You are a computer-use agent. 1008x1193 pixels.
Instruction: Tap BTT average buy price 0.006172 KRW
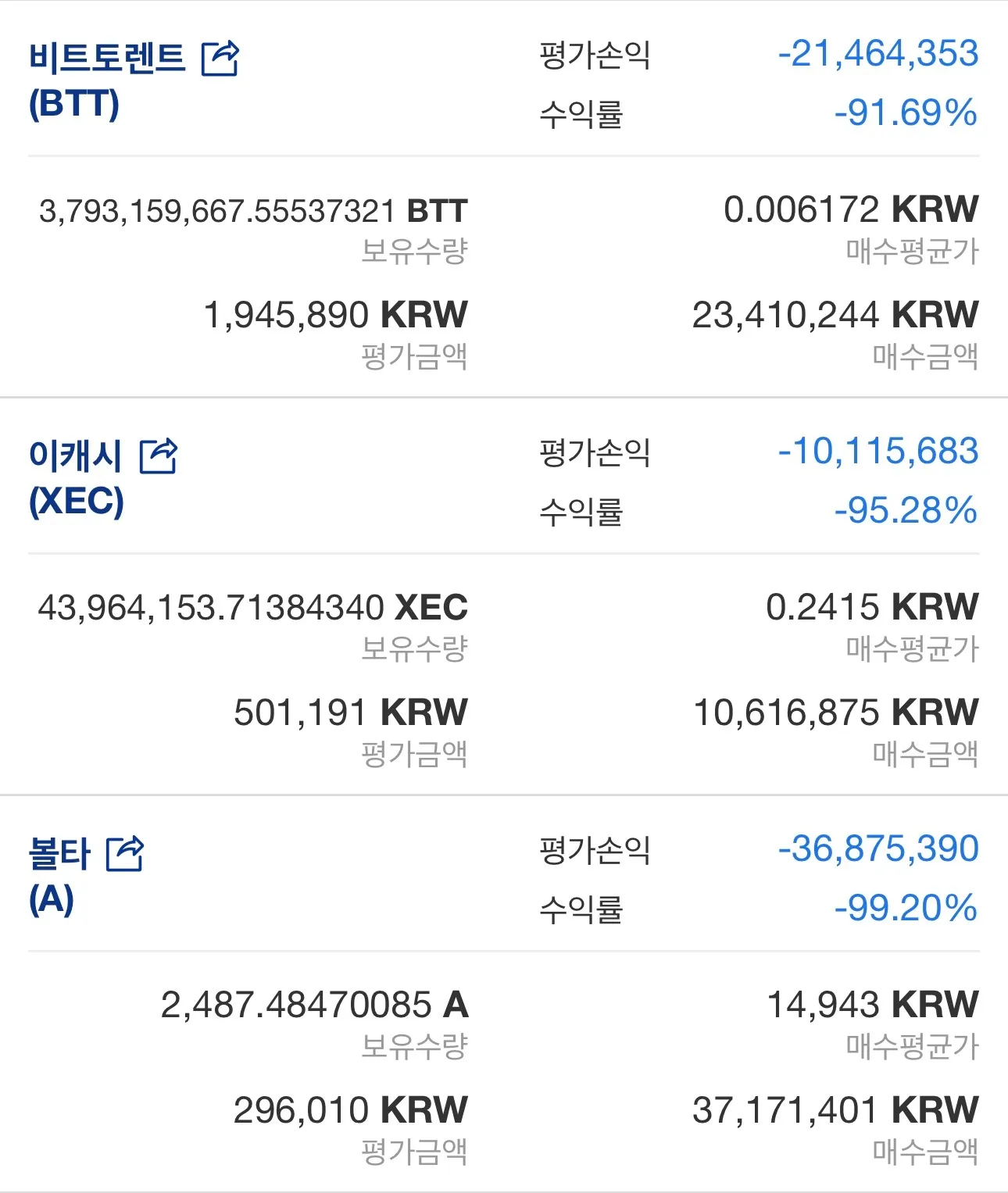pos(850,209)
